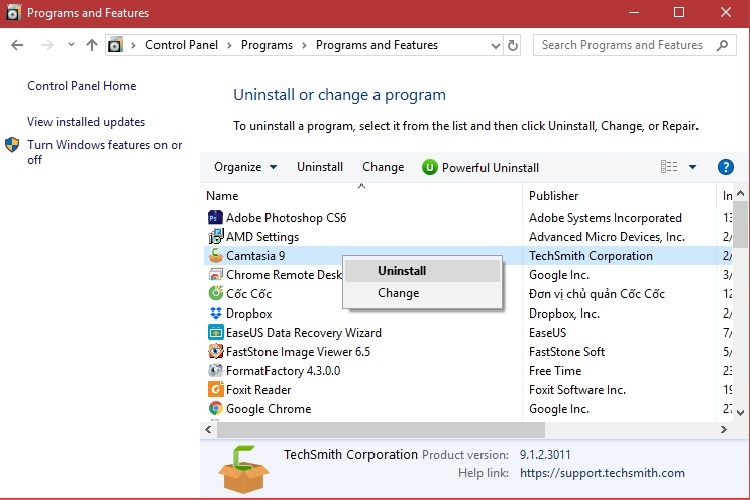
Task: Choose Uninstall from the context menu
Action: pos(402,271)
